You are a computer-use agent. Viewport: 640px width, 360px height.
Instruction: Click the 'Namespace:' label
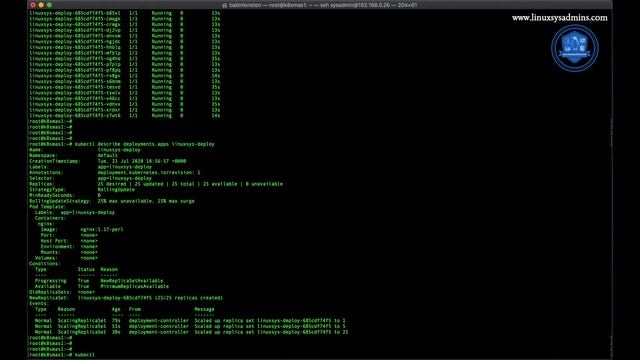[x=43, y=156]
